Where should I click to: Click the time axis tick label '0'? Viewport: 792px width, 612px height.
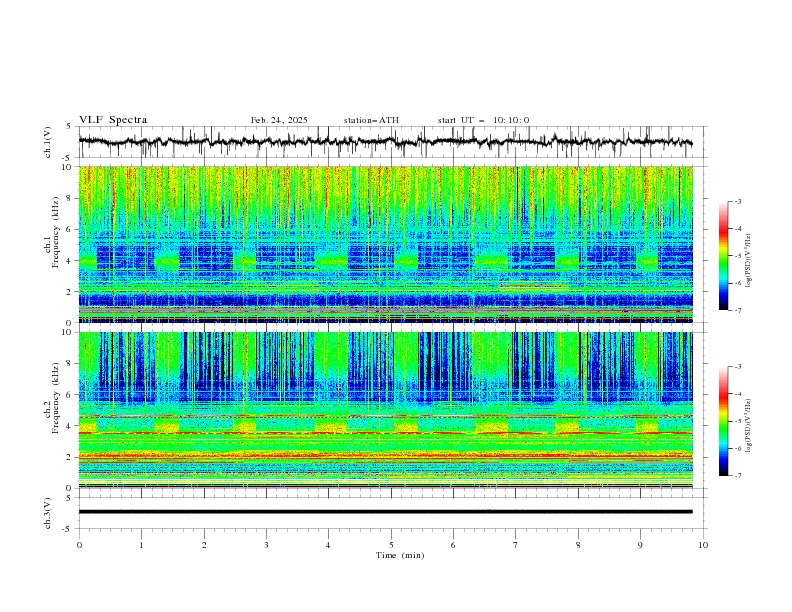click(79, 545)
